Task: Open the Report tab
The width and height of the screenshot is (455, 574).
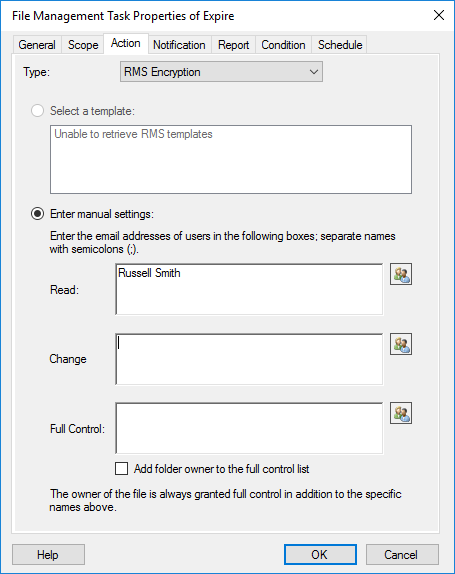Action: [x=234, y=45]
